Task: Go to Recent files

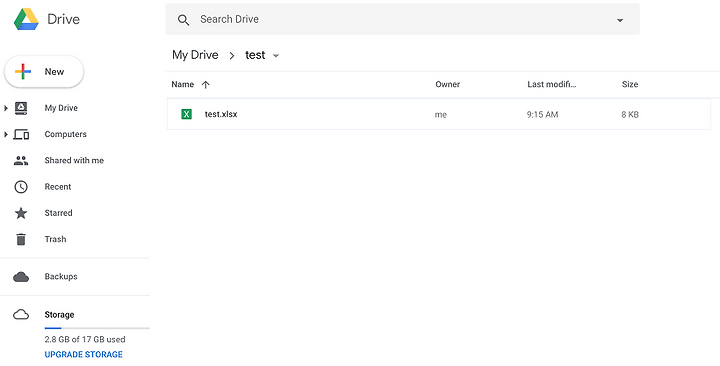Action: pos(58,186)
